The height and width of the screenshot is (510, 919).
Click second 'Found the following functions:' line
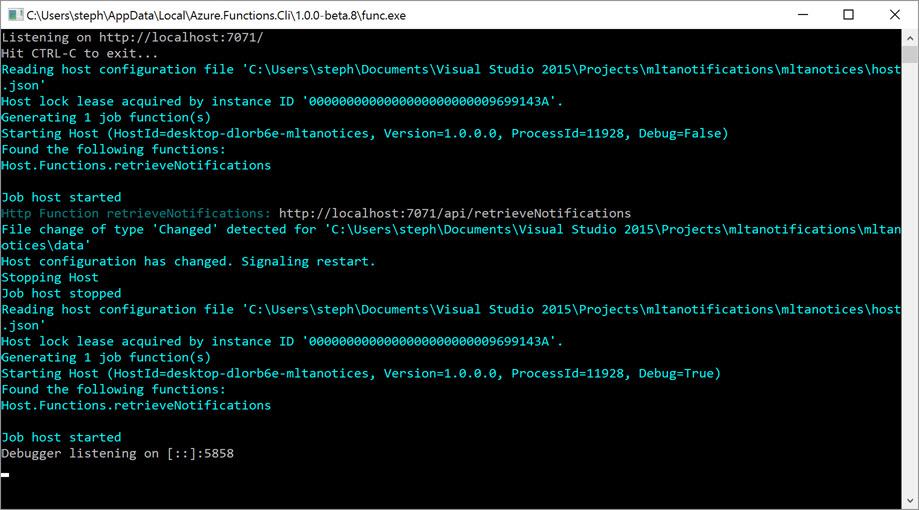pyautogui.click(x=114, y=389)
